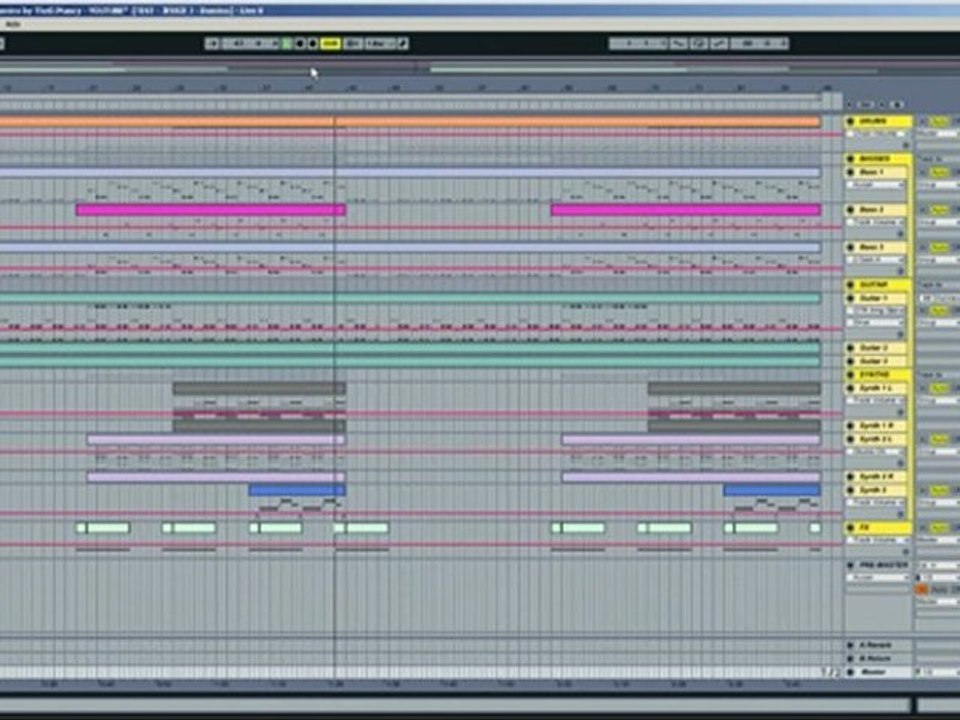Unfold the Guitar 3 track
This screenshot has height=720, width=960.
coord(850,361)
